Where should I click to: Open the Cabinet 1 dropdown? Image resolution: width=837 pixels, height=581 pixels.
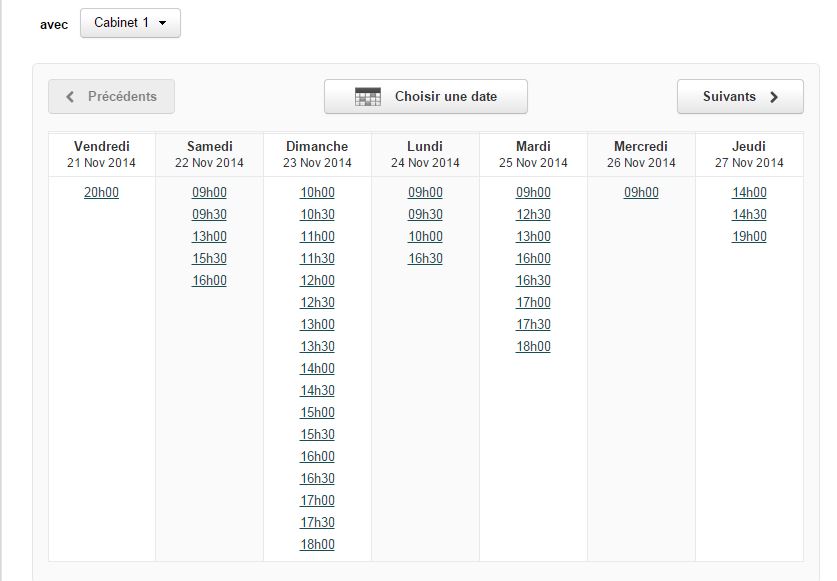130,23
